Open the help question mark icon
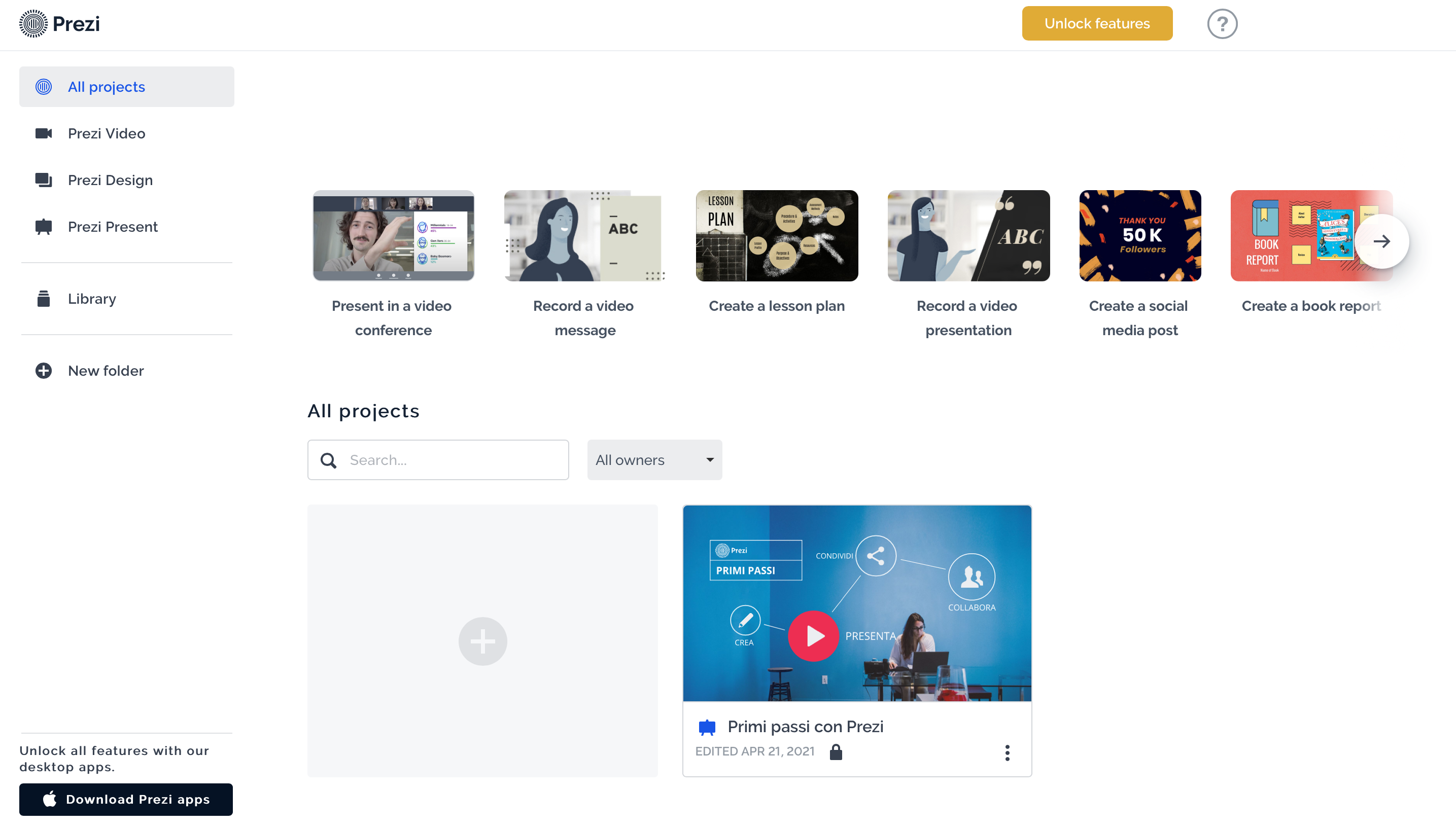 (1222, 24)
